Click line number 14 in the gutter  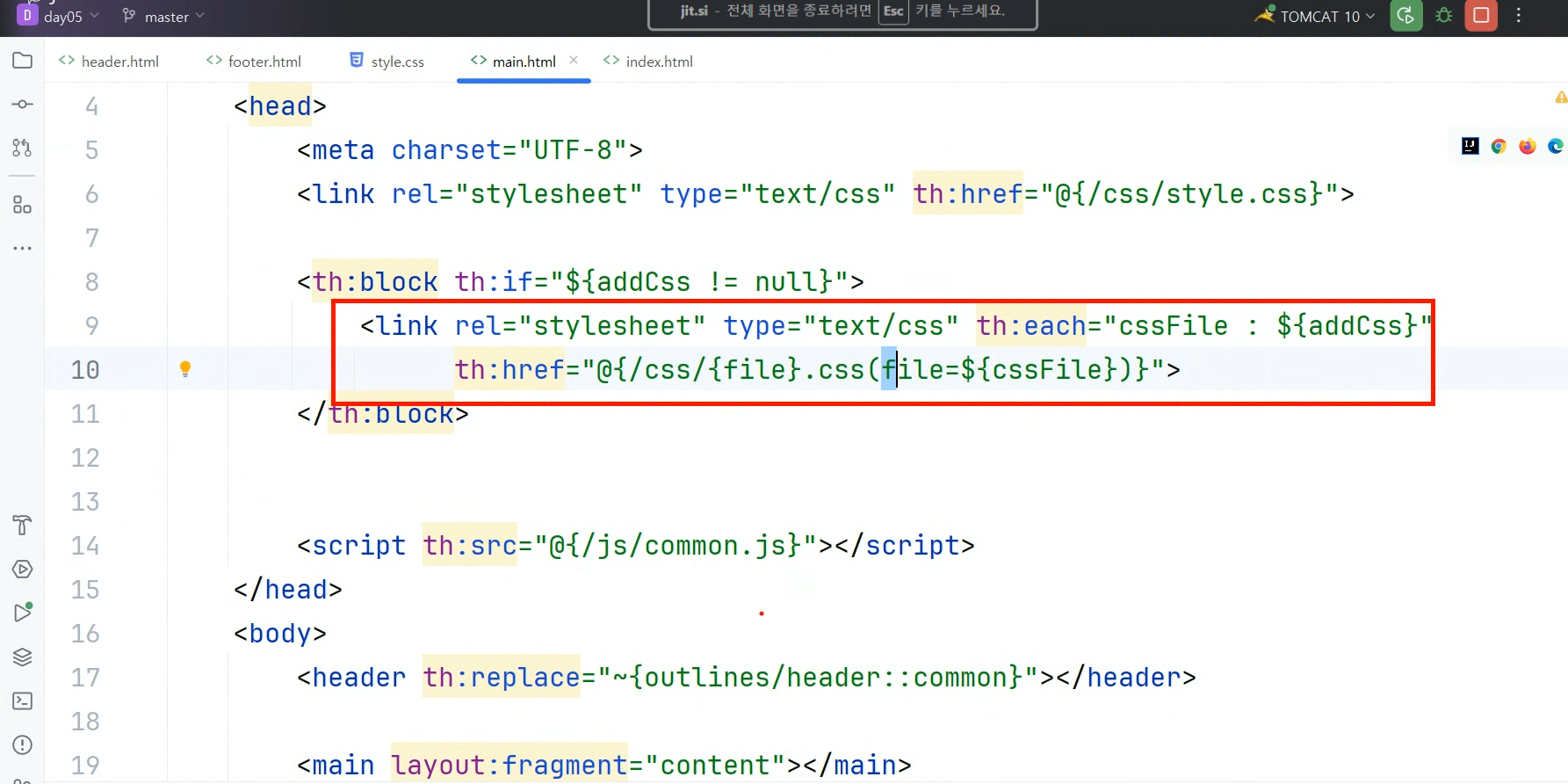point(85,546)
